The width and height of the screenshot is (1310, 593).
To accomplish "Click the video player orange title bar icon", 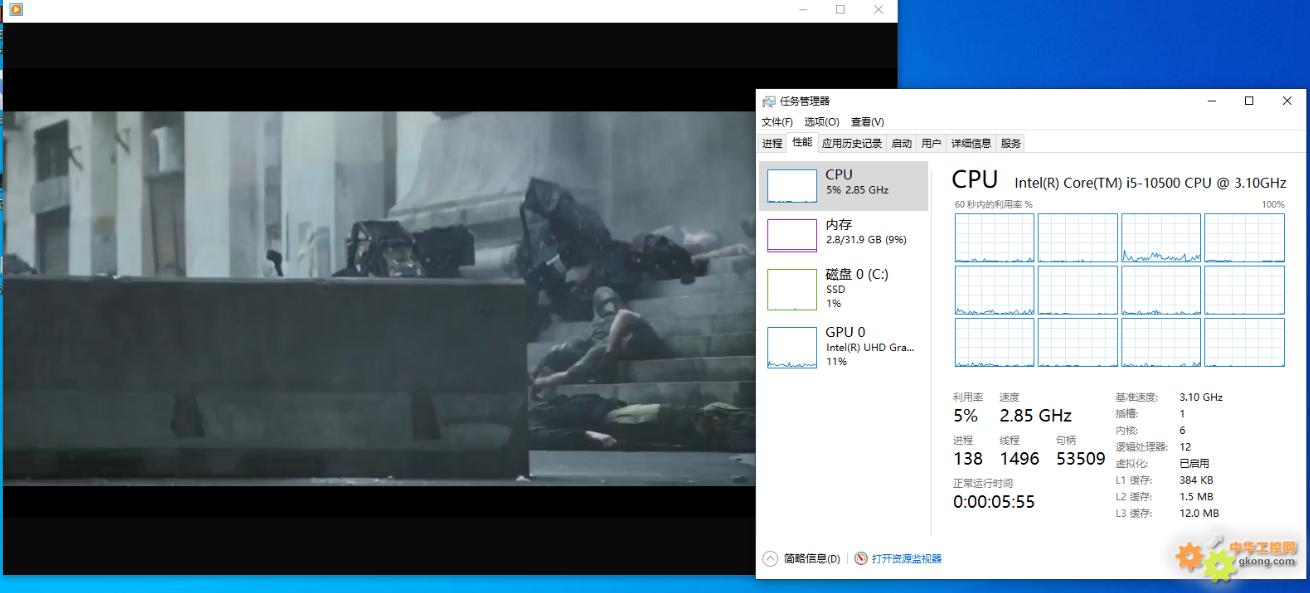I will tap(15, 9).
